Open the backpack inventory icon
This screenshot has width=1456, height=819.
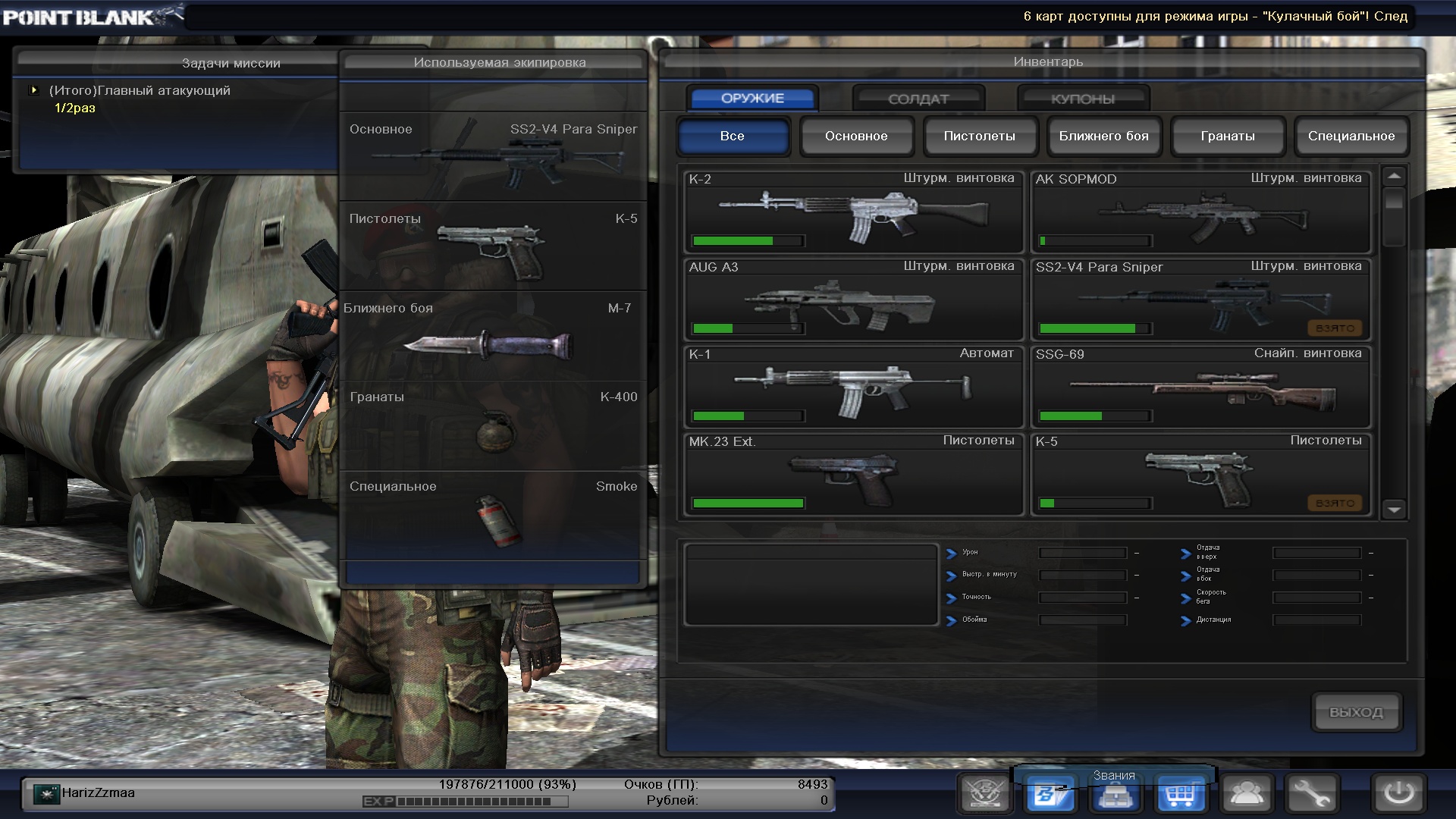1115,796
